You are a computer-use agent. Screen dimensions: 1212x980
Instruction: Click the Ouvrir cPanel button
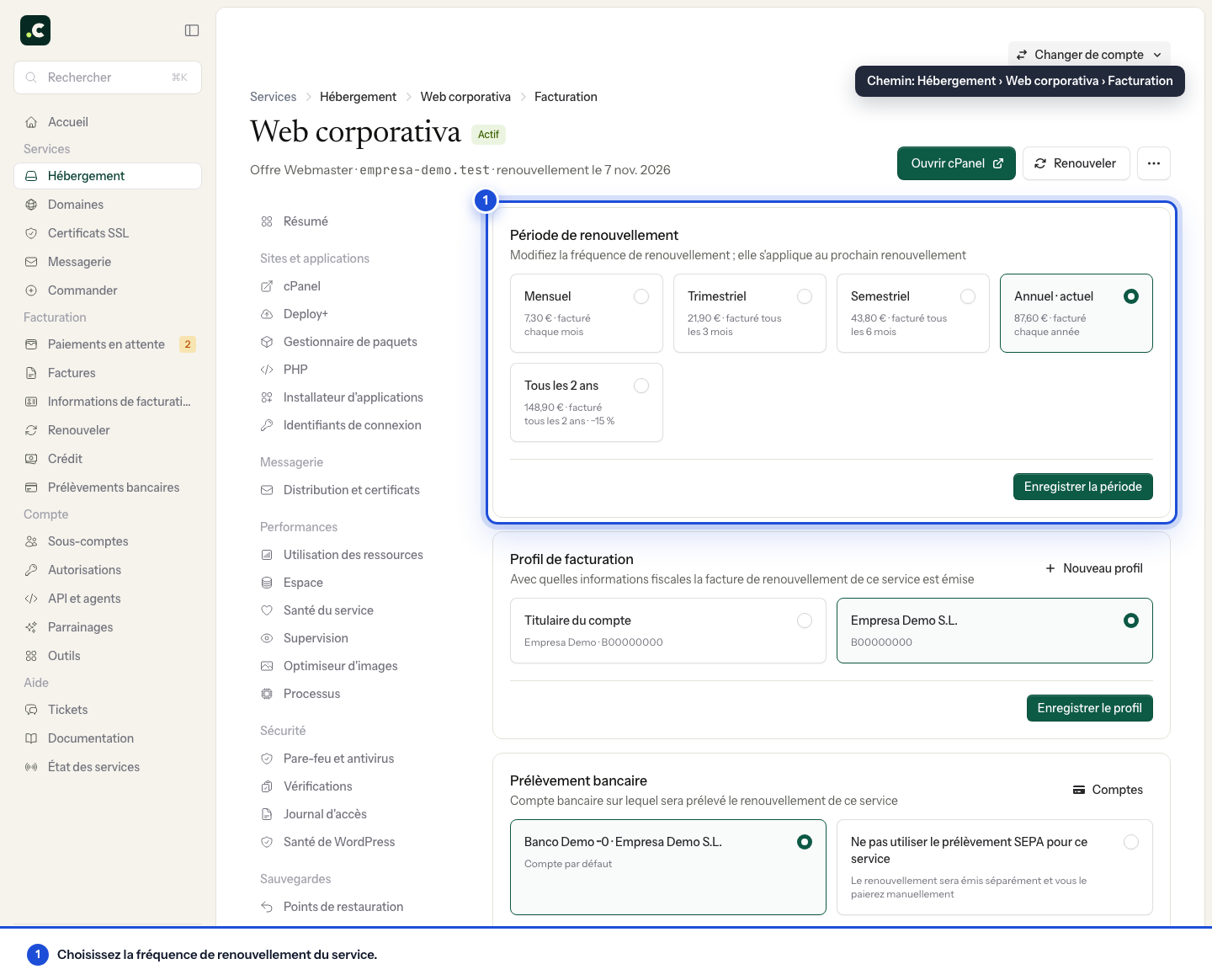pos(956,163)
